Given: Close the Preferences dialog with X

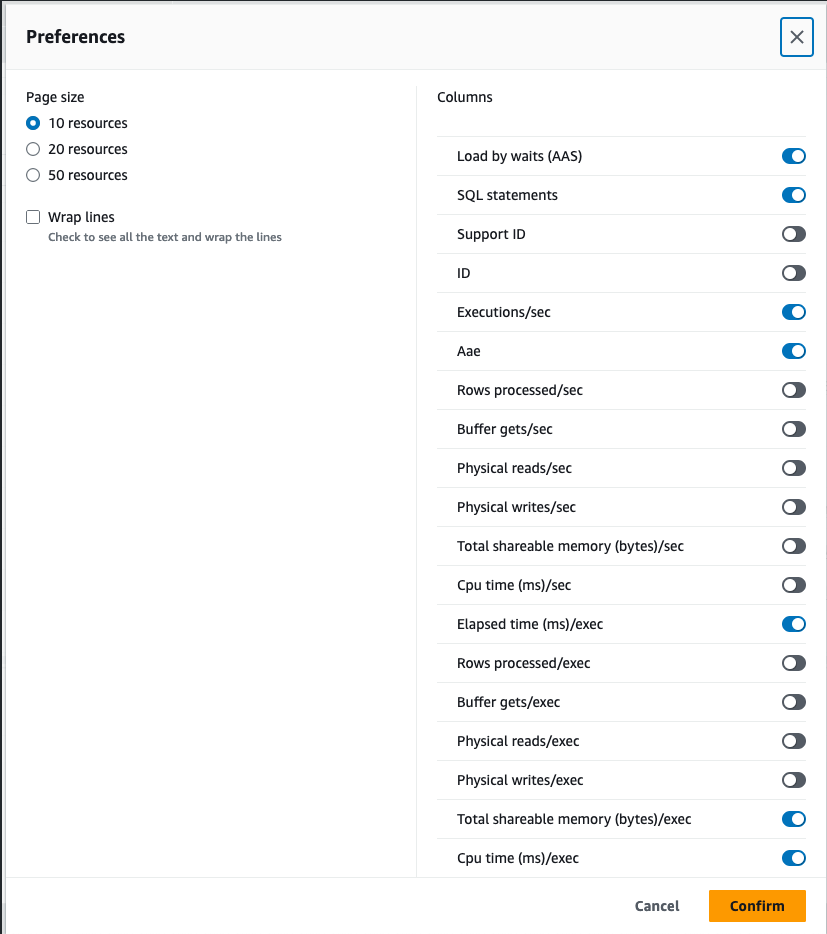Looking at the screenshot, I should (x=796, y=37).
